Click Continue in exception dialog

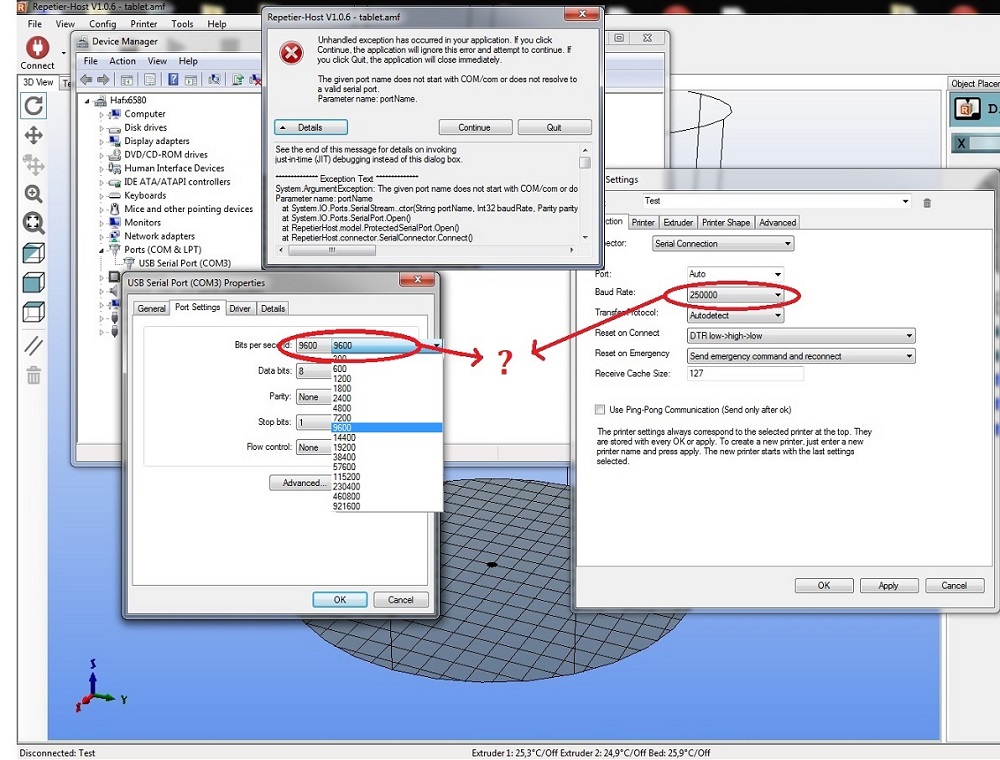tap(474, 128)
